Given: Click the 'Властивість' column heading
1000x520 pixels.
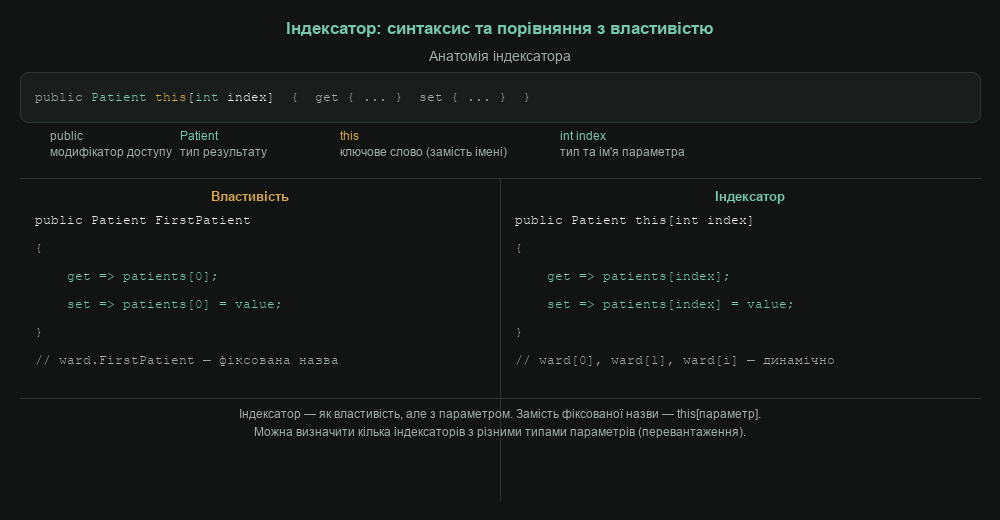Looking at the screenshot, I should [250, 197].
